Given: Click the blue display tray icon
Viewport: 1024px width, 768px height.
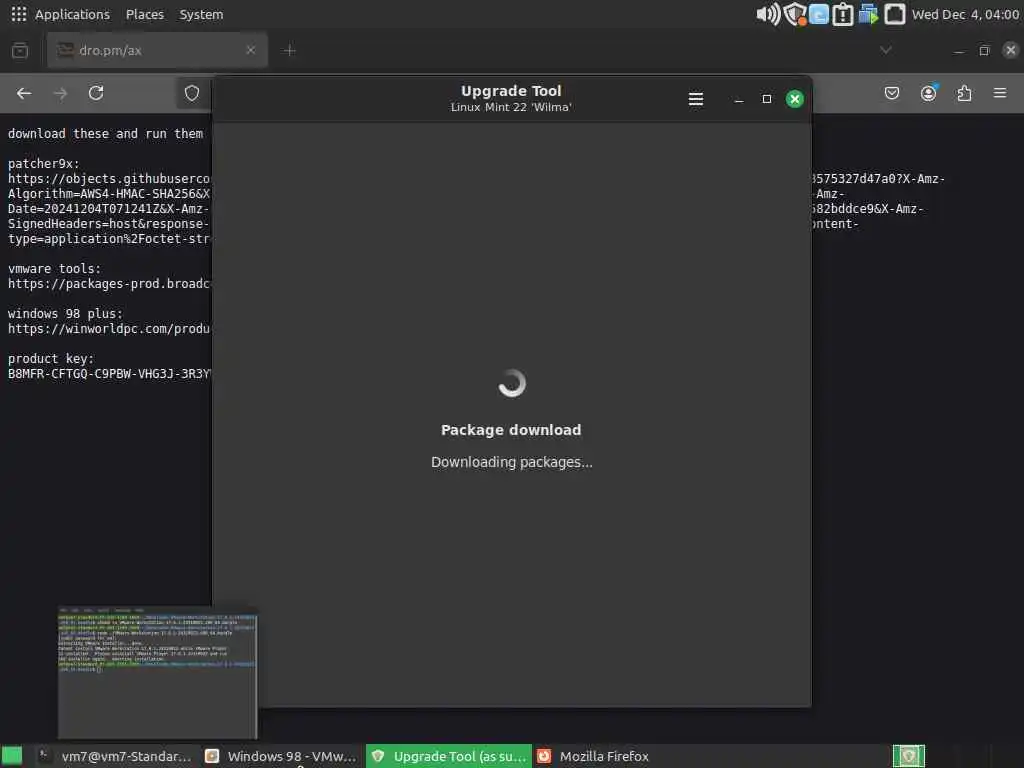Looking at the screenshot, I should (x=819, y=14).
